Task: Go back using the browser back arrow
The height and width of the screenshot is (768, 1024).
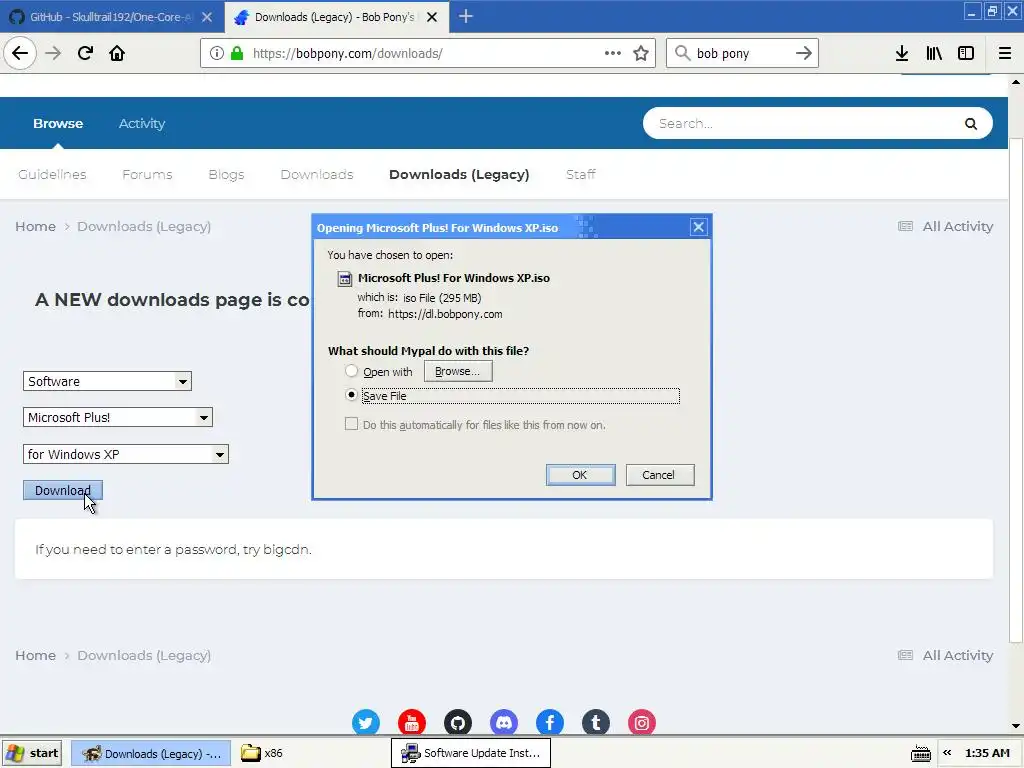Action: click(20, 53)
